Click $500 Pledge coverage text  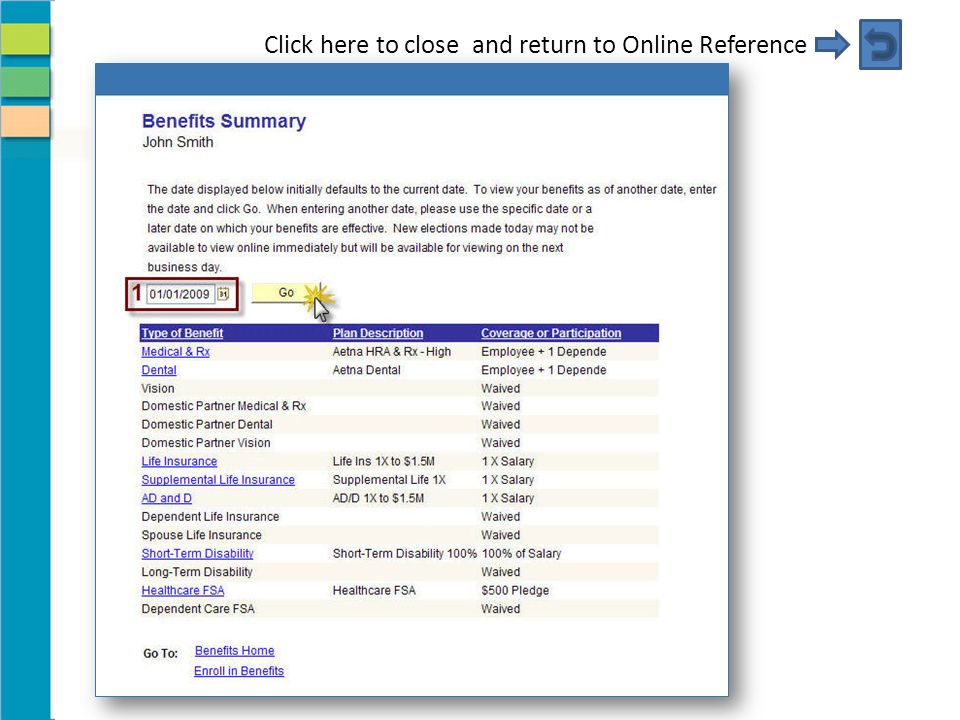515,590
